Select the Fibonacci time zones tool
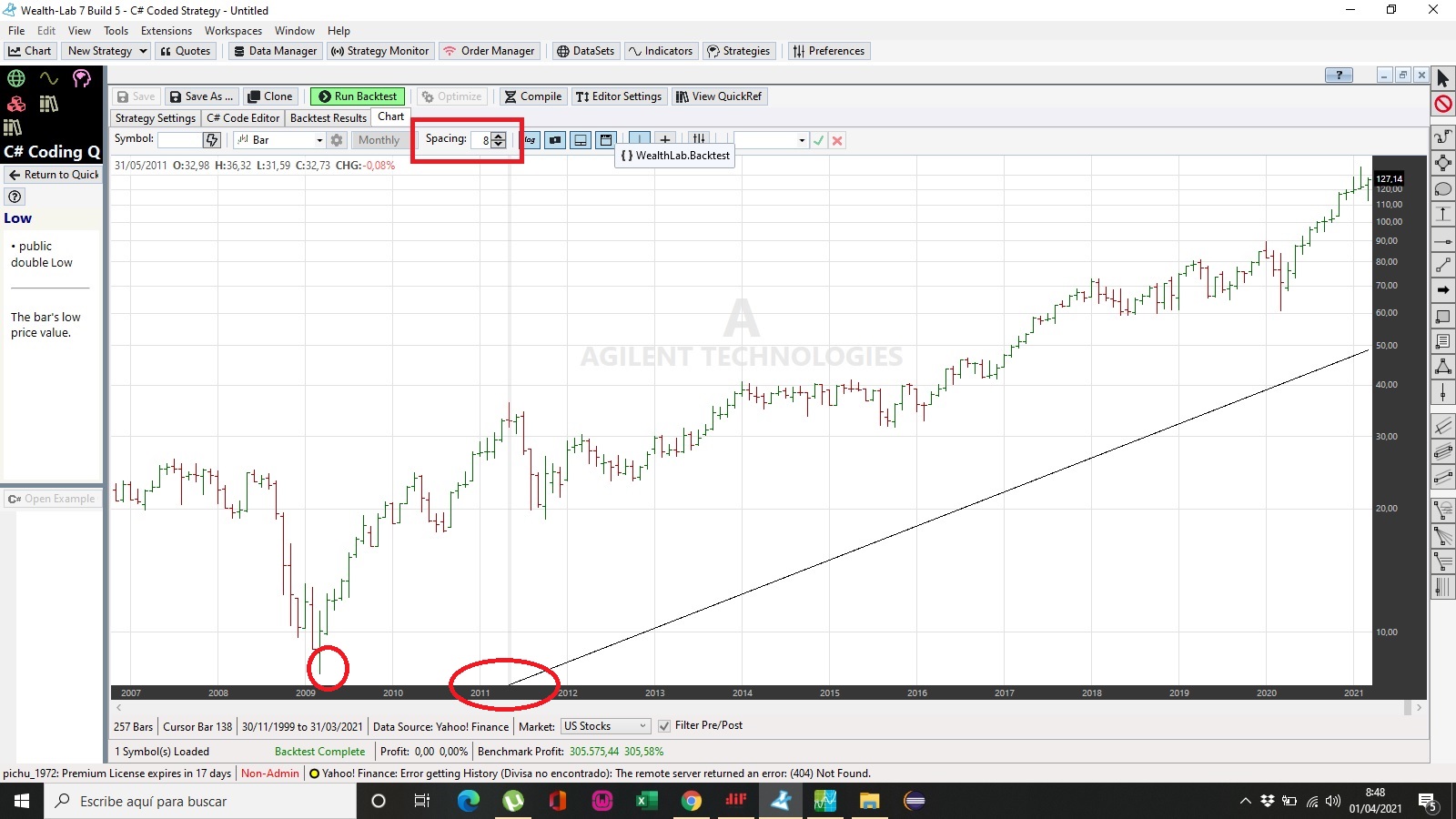Viewport: 1456px width, 819px height. [1442, 587]
